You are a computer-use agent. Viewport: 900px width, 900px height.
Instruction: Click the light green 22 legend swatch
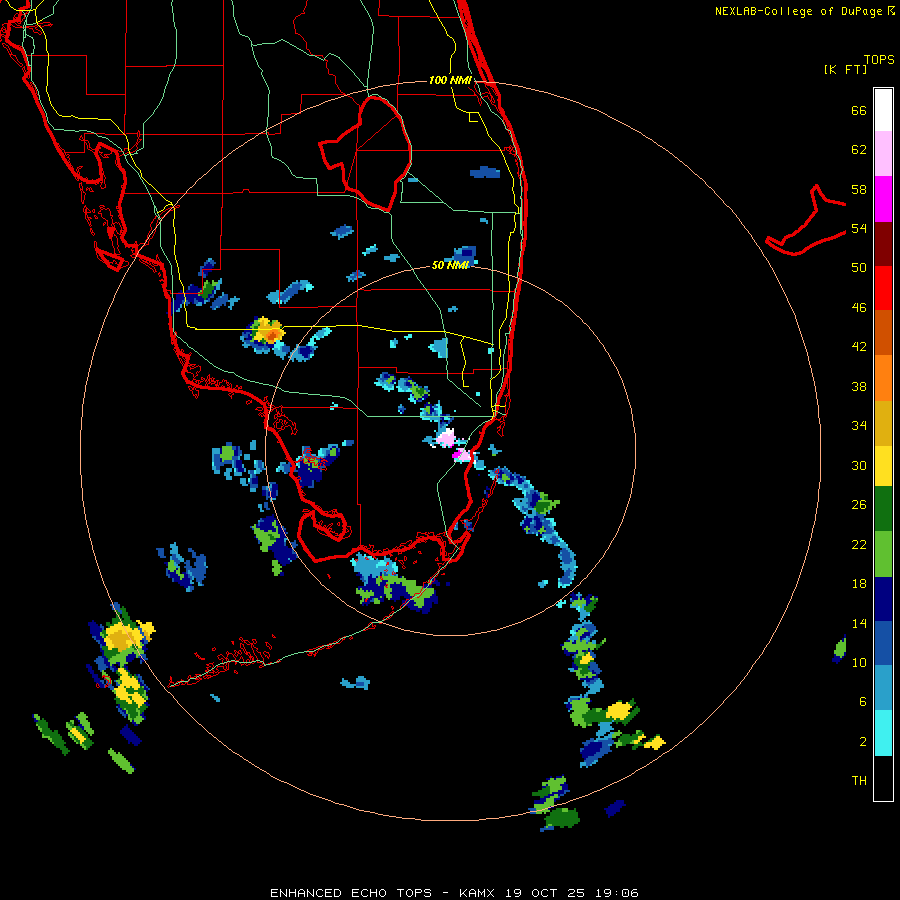[x=883, y=554]
